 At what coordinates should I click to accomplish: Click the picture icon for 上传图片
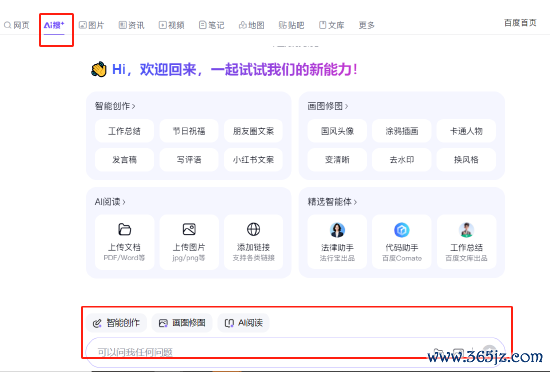coord(189,229)
